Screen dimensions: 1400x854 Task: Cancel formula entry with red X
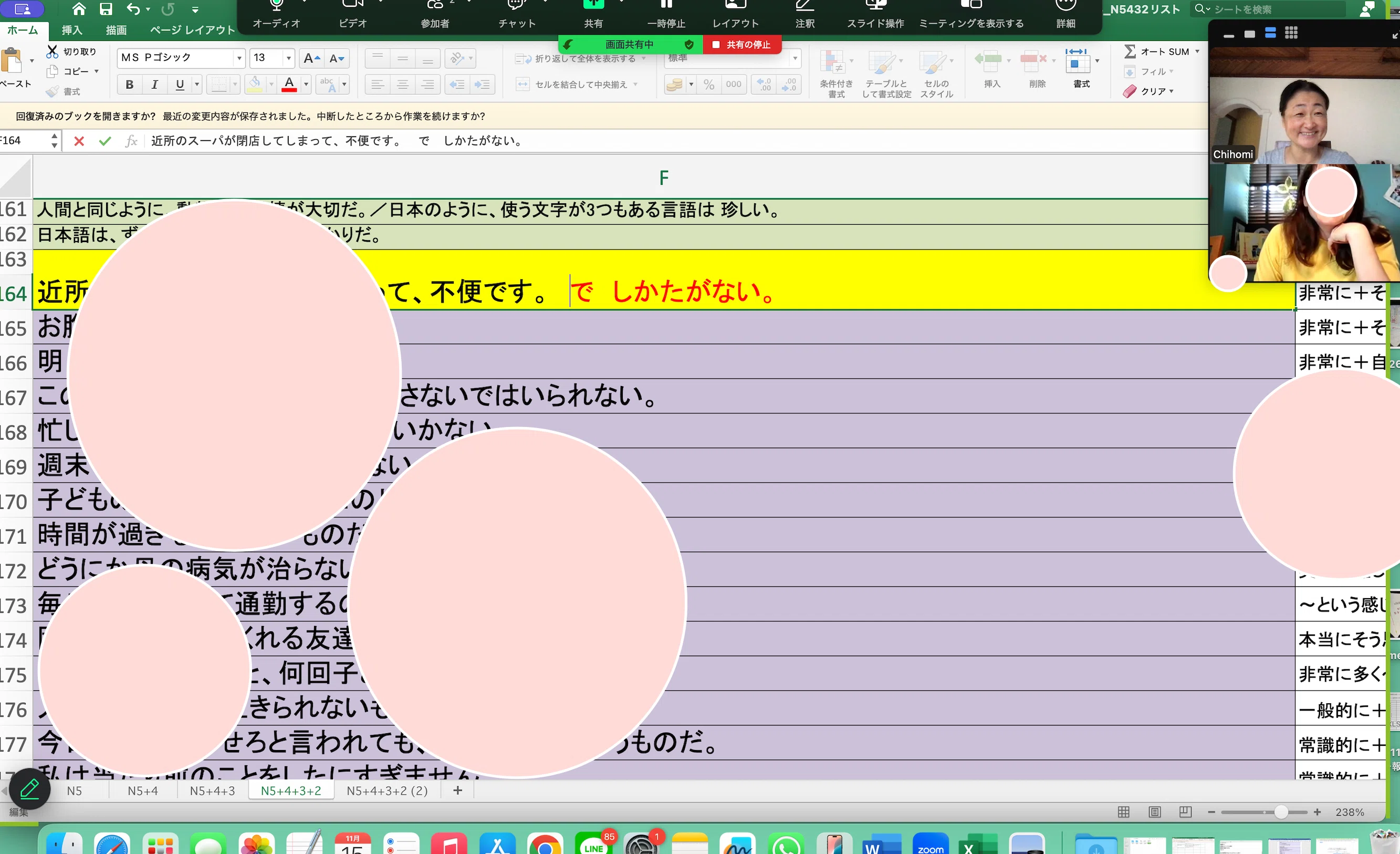pos(79,141)
